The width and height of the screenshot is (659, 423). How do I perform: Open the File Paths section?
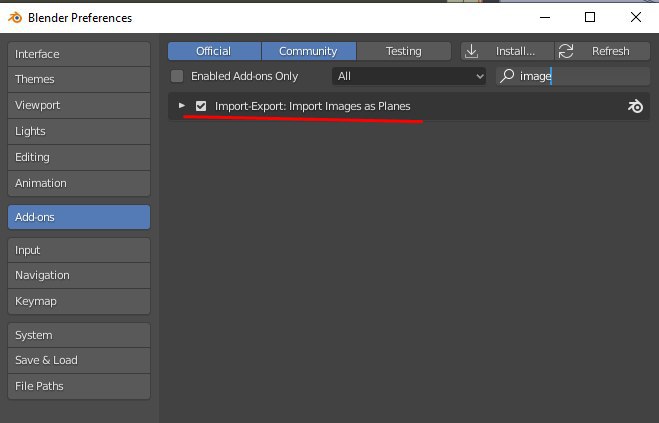[79, 386]
